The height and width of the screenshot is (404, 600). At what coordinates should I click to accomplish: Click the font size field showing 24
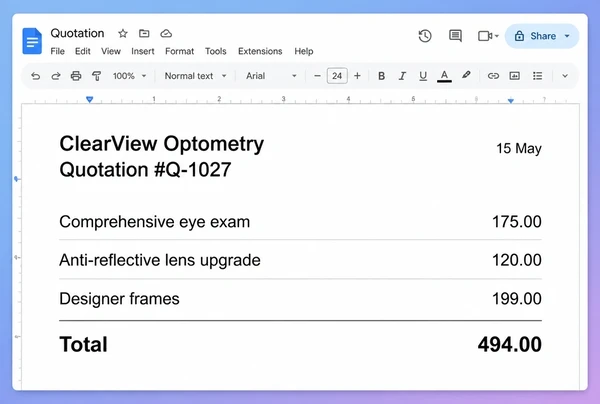point(337,76)
